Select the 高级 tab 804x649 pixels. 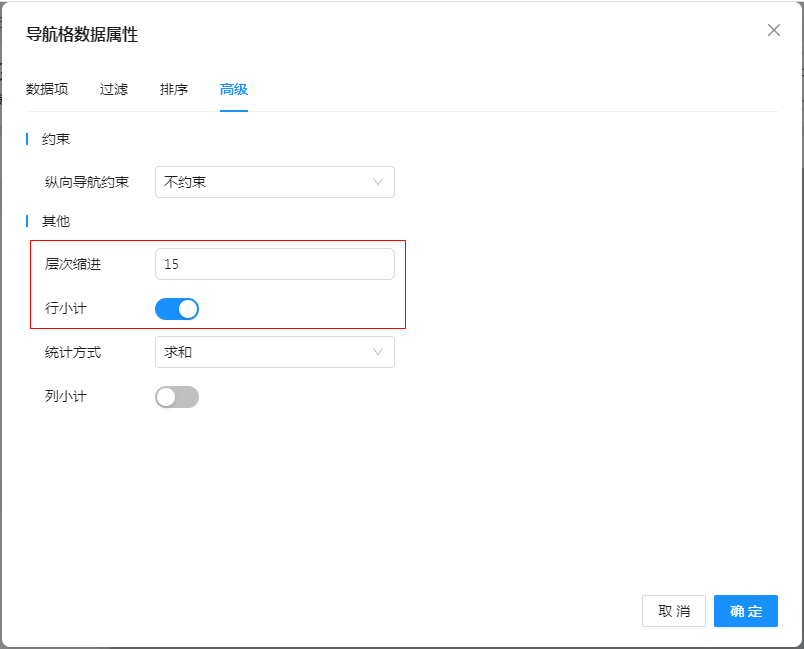point(234,89)
